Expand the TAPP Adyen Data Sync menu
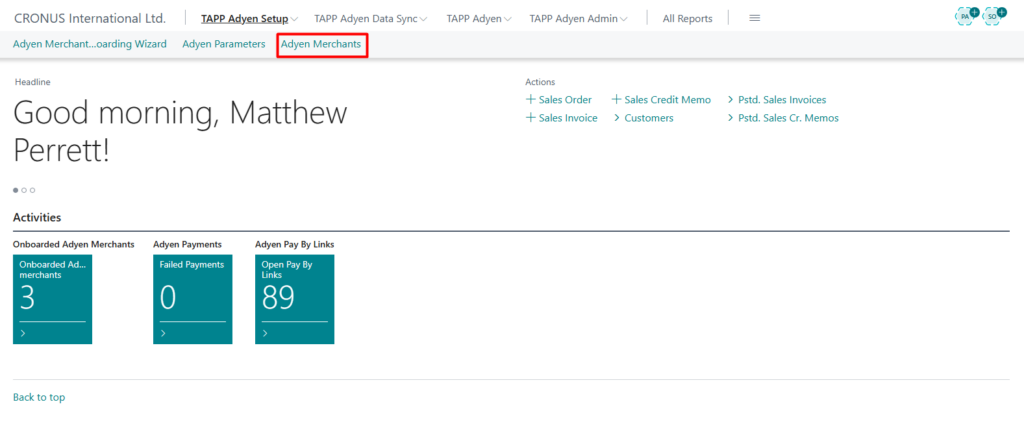This screenshot has width=1024, height=426. (x=370, y=18)
